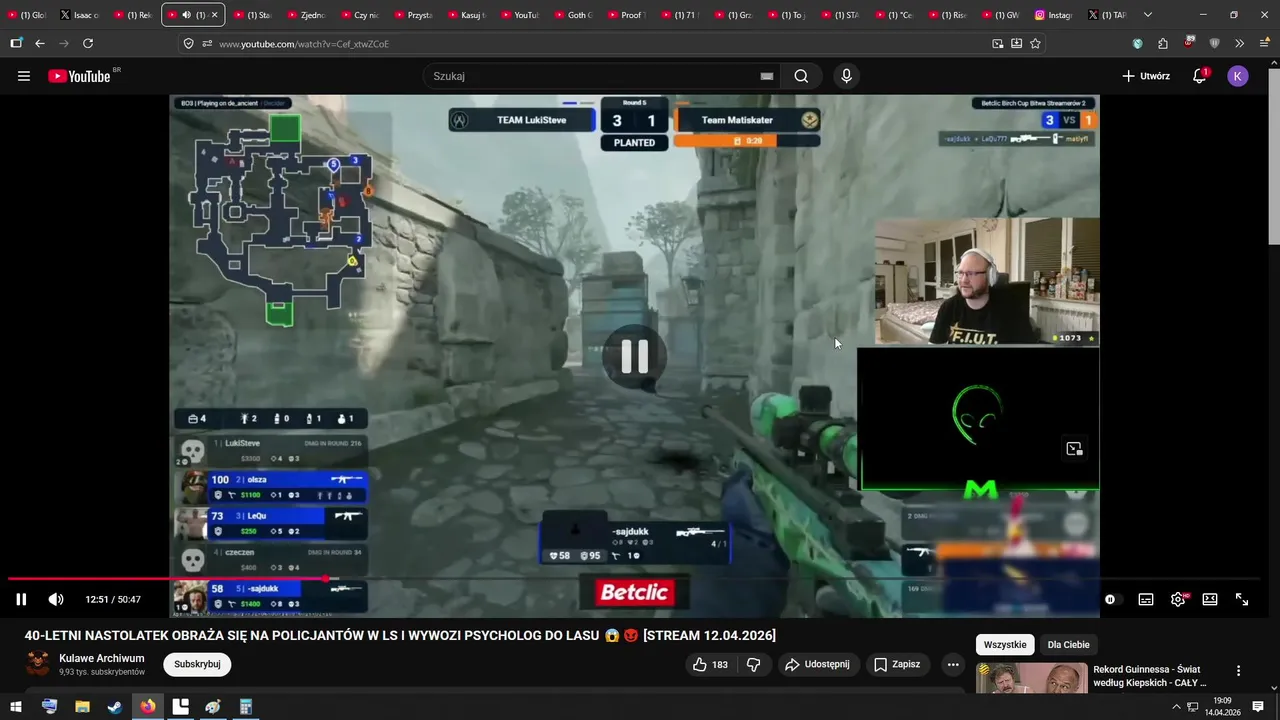This screenshot has height=720, width=1280.
Task: Open extensions puzzle-piece menu
Action: (x=1162, y=44)
